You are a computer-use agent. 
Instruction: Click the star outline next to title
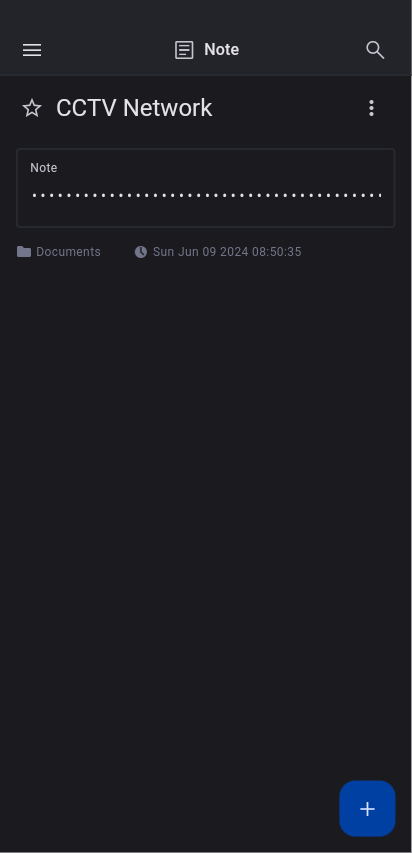click(32, 108)
